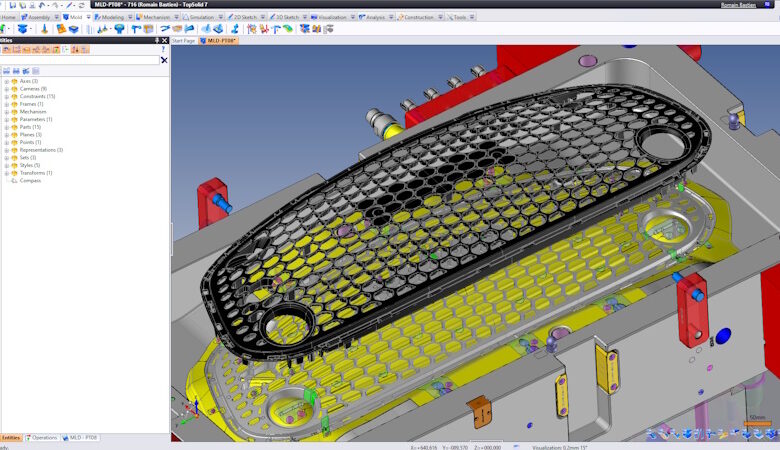Click the injection point cone icon
780x450 pixels.
[44, 29]
